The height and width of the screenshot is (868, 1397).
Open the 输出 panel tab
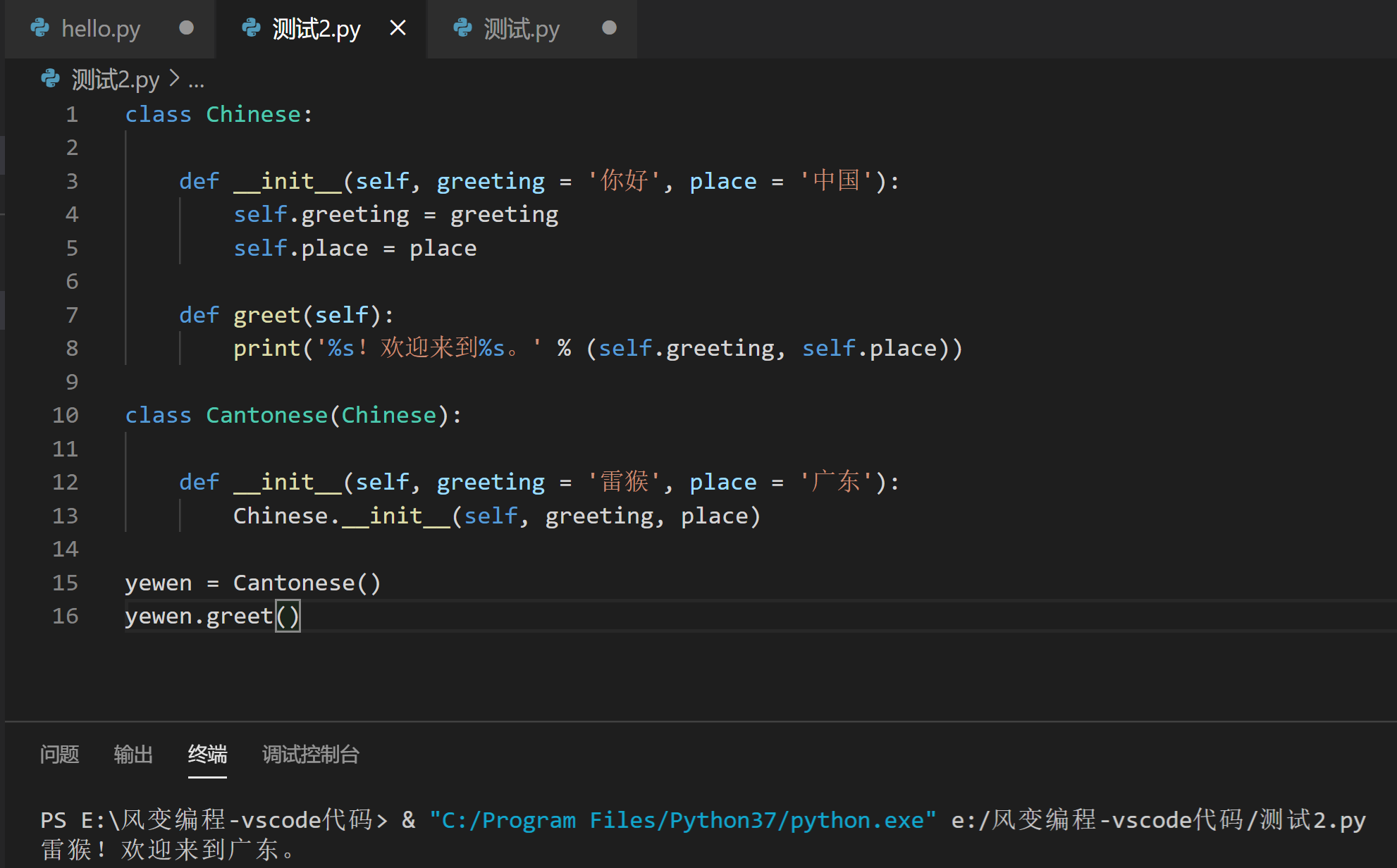pos(133,755)
